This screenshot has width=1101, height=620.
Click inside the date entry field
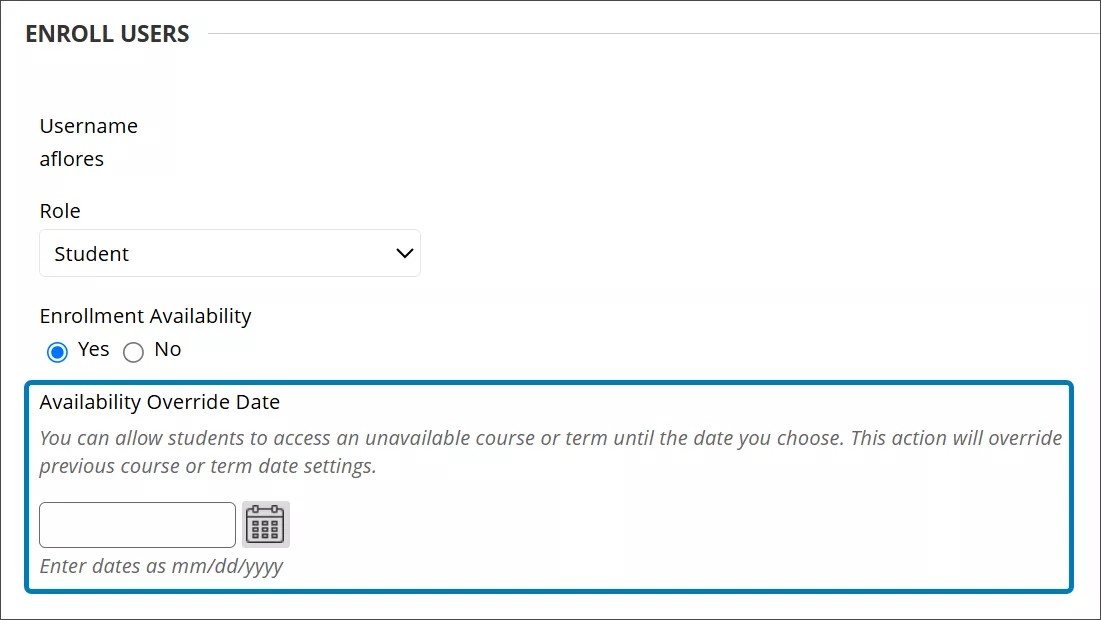click(x=137, y=524)
